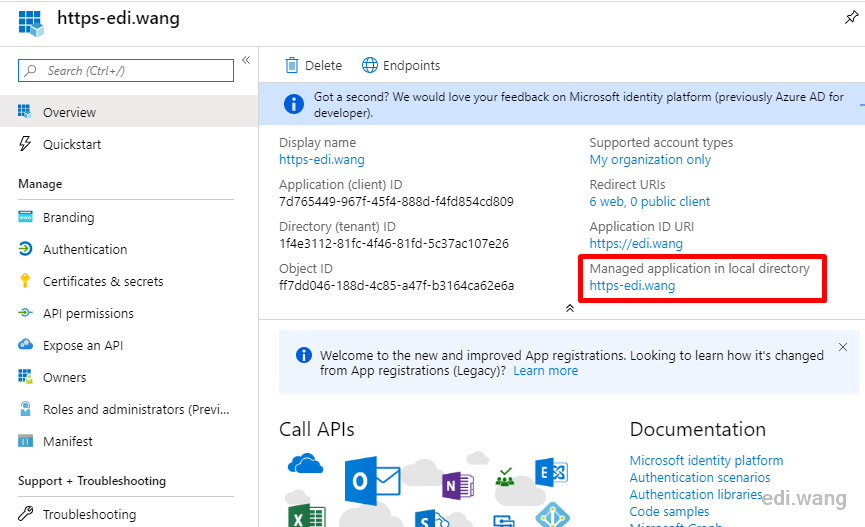This screenshot has height=527, width=865.
Task: Click the yellow key icon
Action: pos(25,280)
